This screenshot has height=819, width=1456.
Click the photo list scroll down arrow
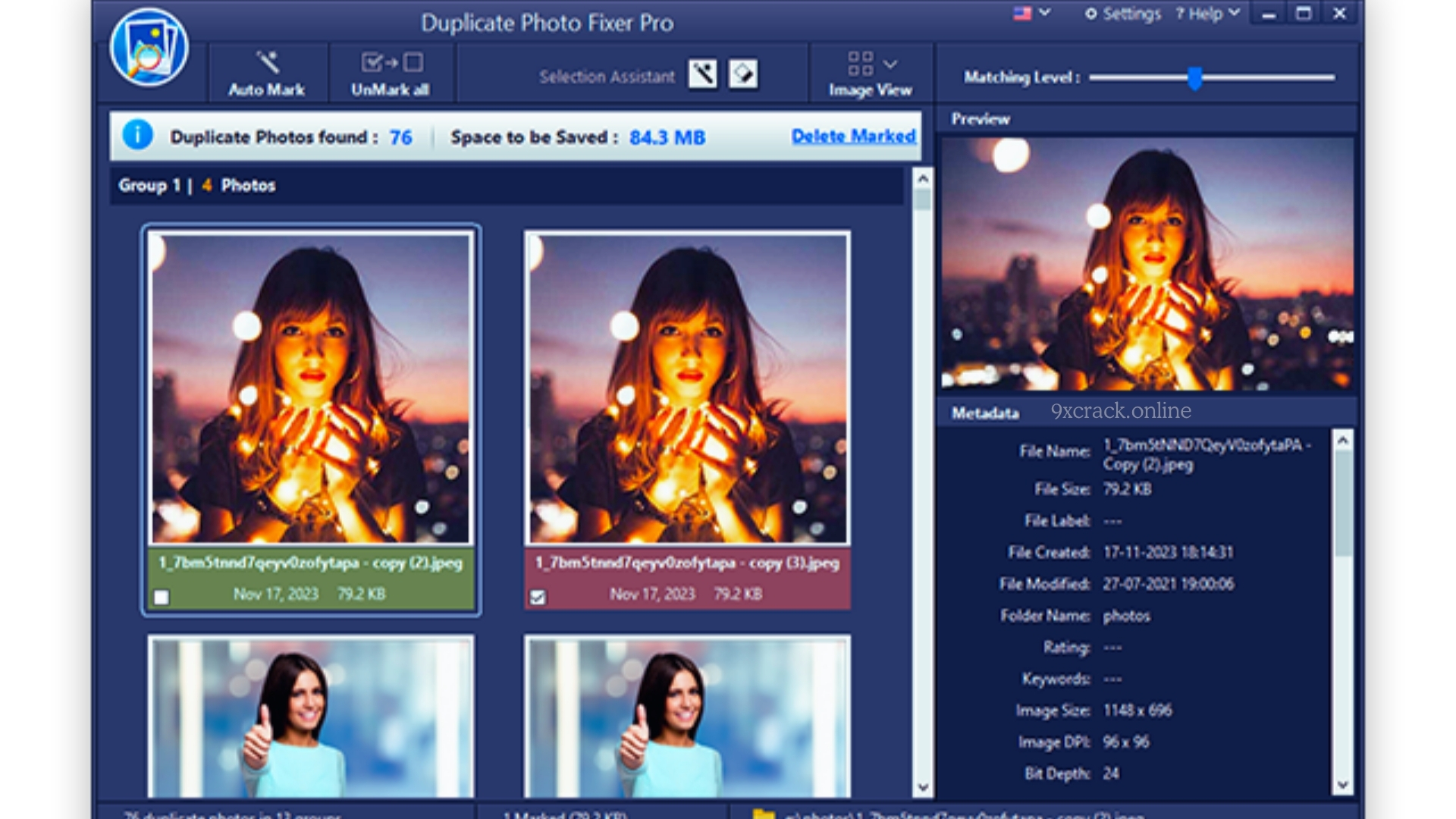pyautogui.click(x=923, y=788)
